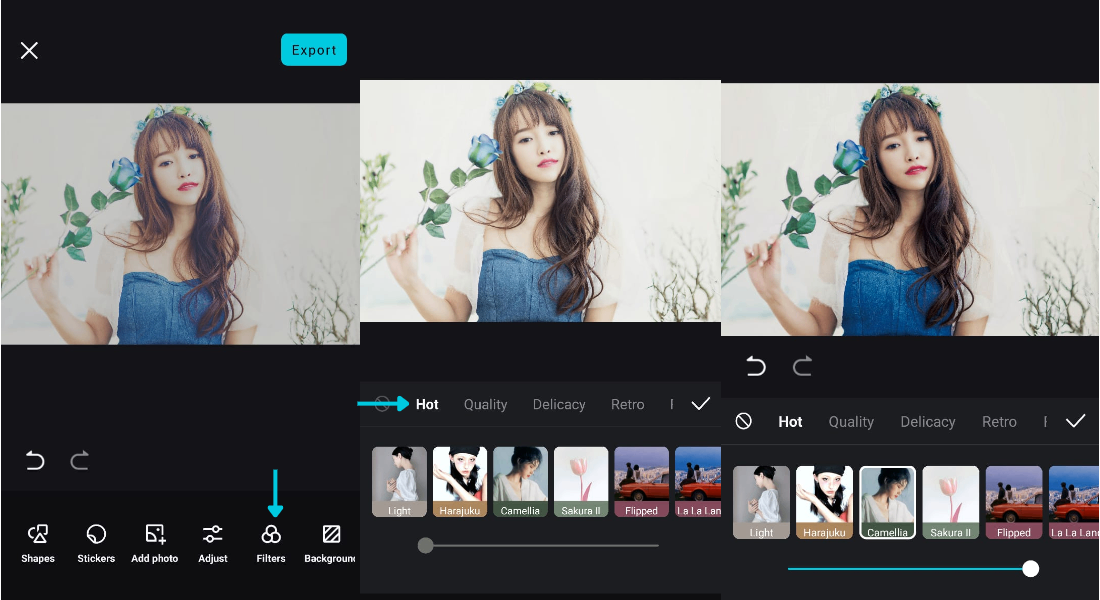The width and height of the screenshot is (1100, 600).
Task: Redo in the left editor screen
Action: 79,461
